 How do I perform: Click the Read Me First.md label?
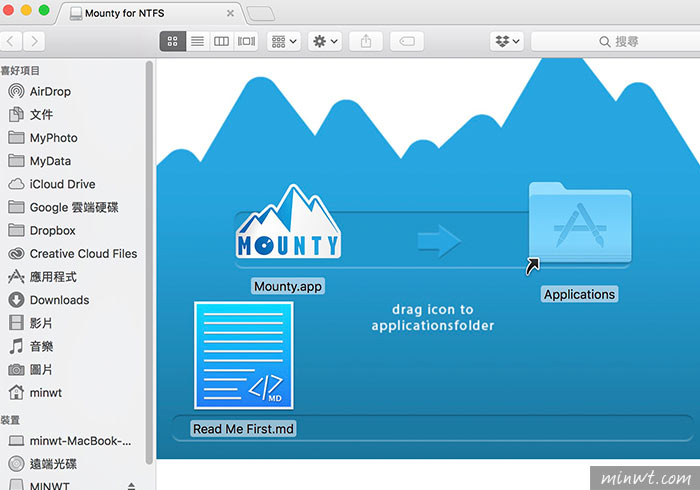click(243, 429)
